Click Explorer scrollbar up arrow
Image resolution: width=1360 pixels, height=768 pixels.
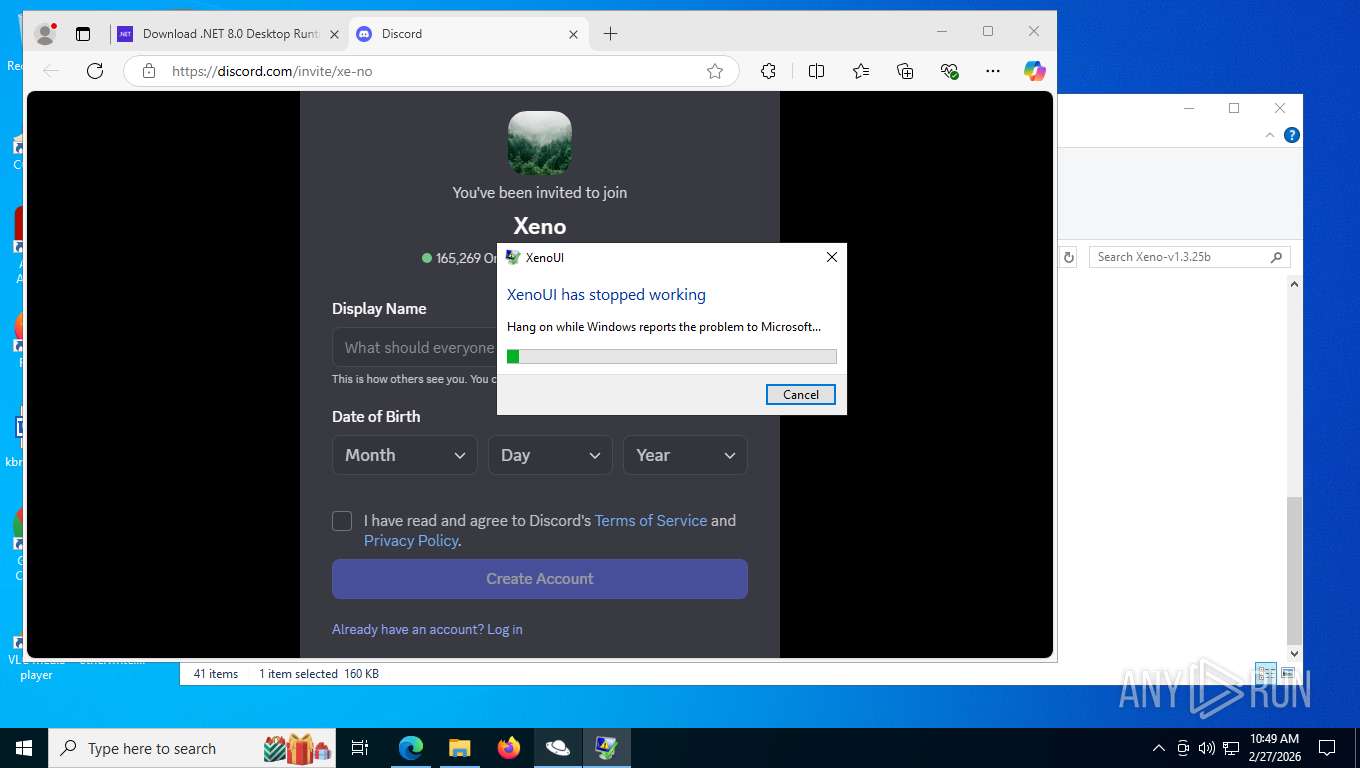pyautogui.click(x=1294, y=285)
